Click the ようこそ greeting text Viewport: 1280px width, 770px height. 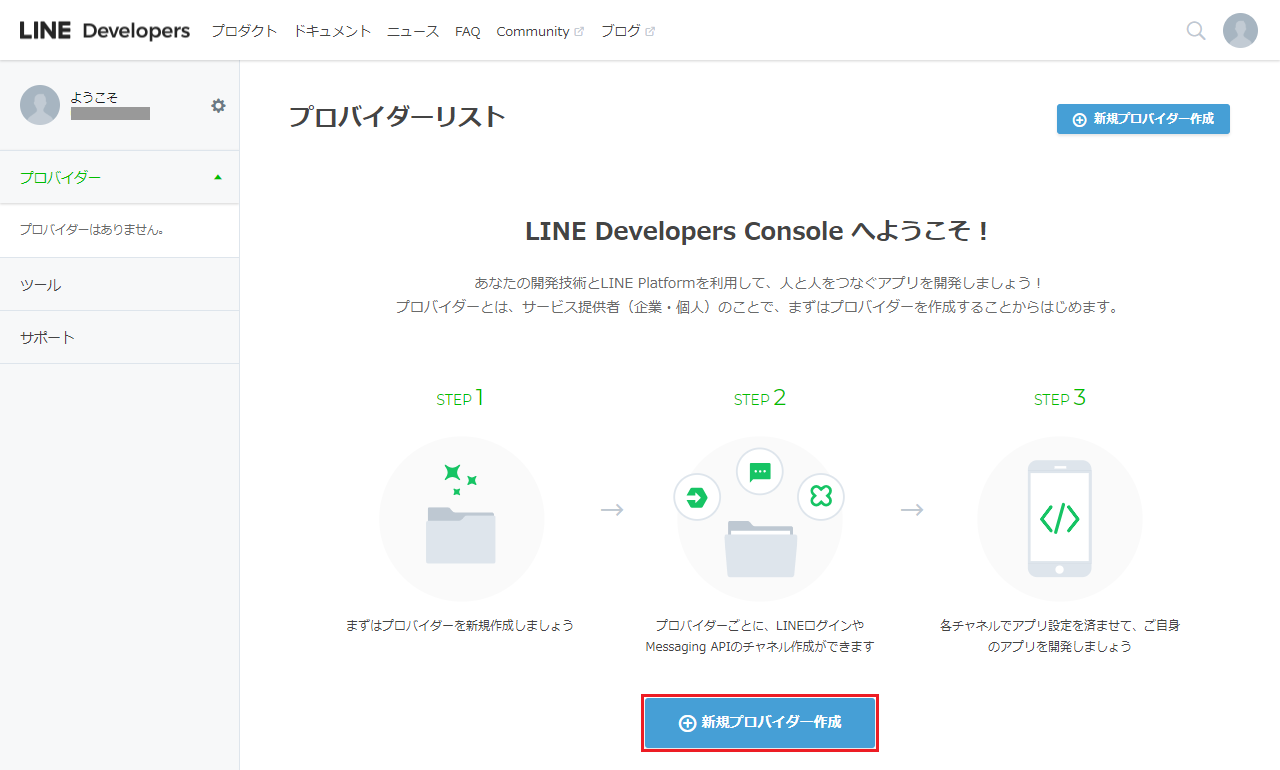point(94,97)
